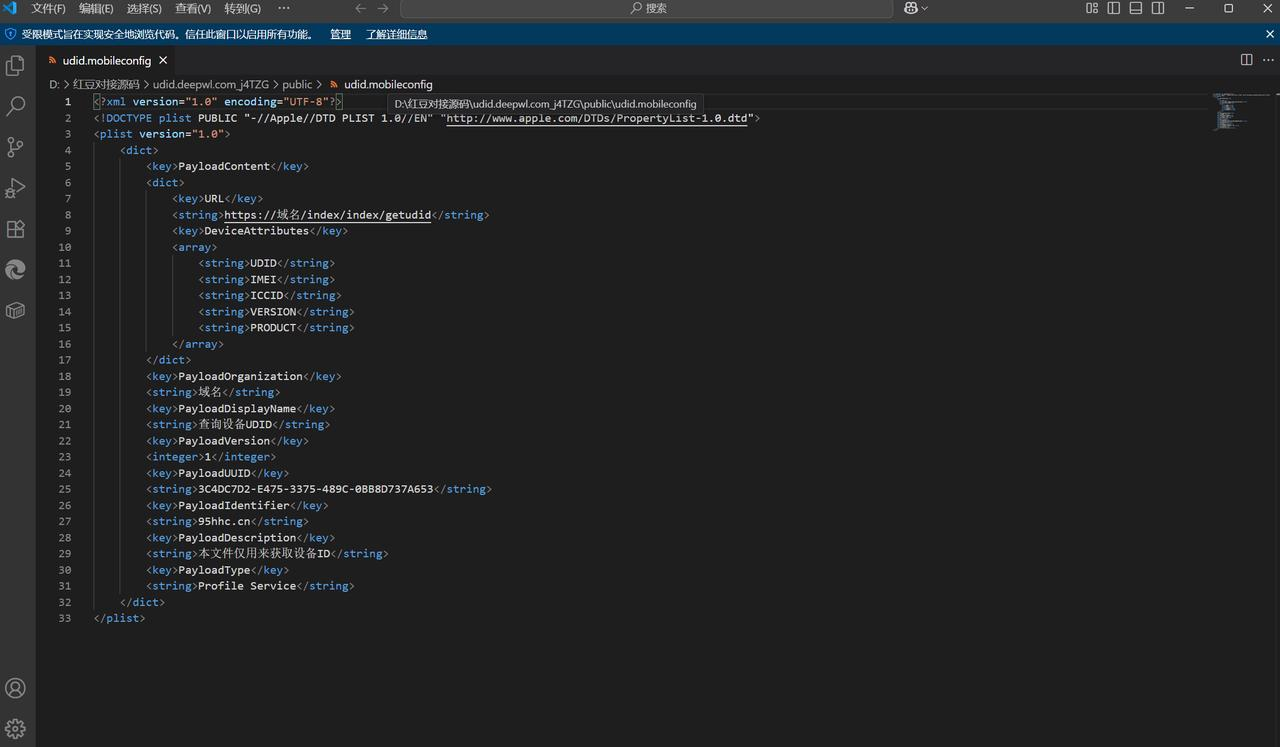This screenshot has height=747, width=1280.
Task: Click the 管理 link in restricted mode banner
Action: click(340, 34)
